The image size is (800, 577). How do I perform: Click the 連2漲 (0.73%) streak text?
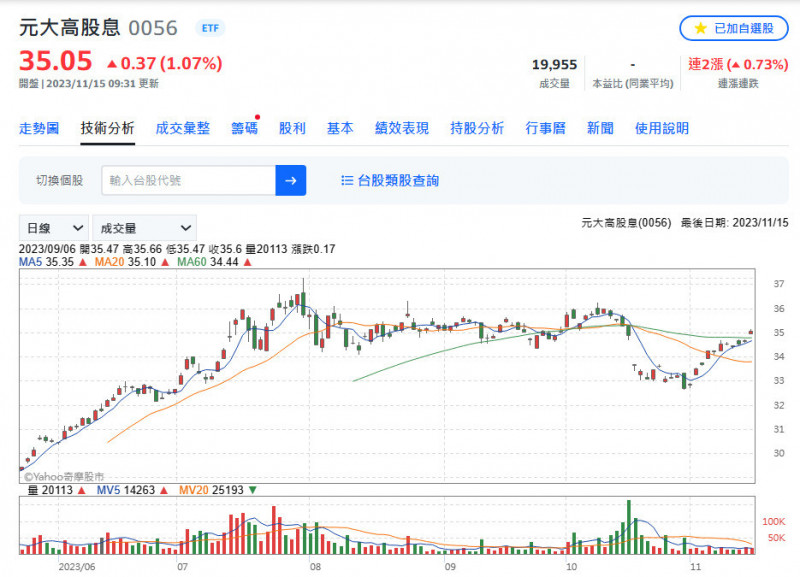pyautogui.click(x=738, y=64)
